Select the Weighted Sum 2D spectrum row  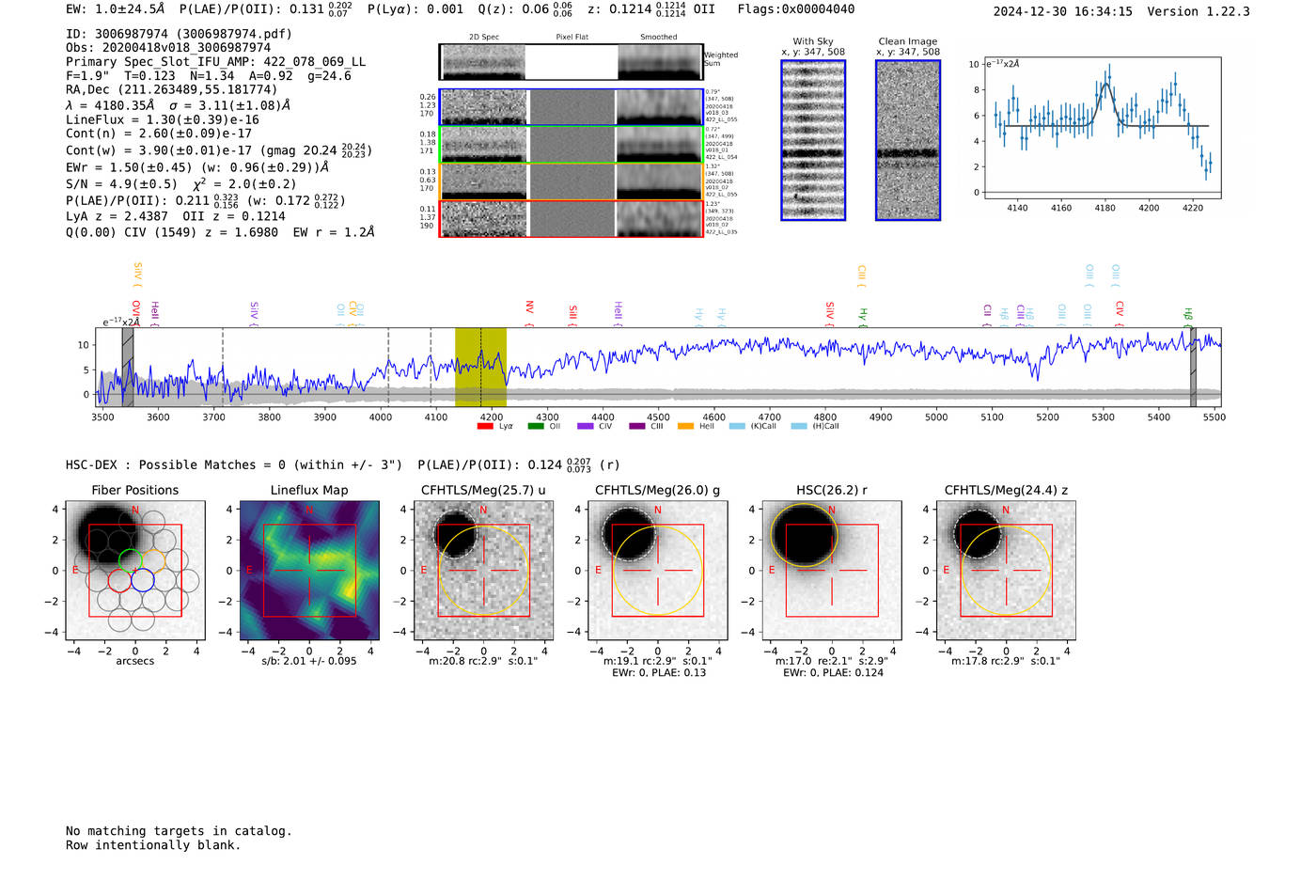(572, 62)
